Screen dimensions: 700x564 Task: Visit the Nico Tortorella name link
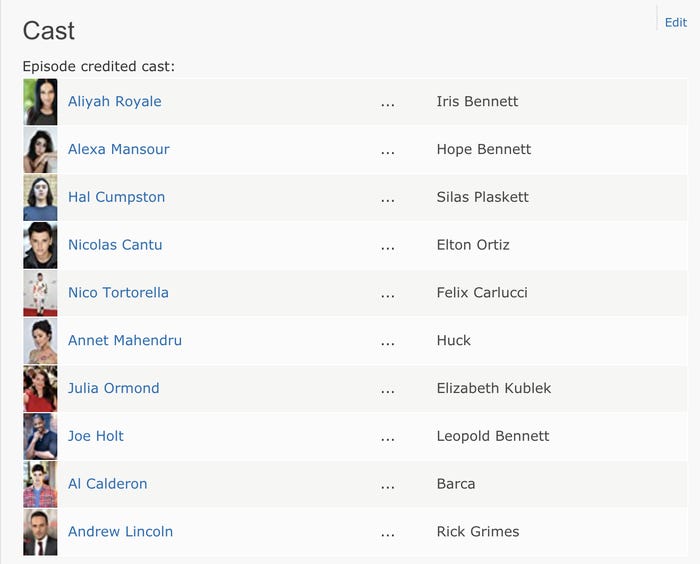(x=118, y=293)
